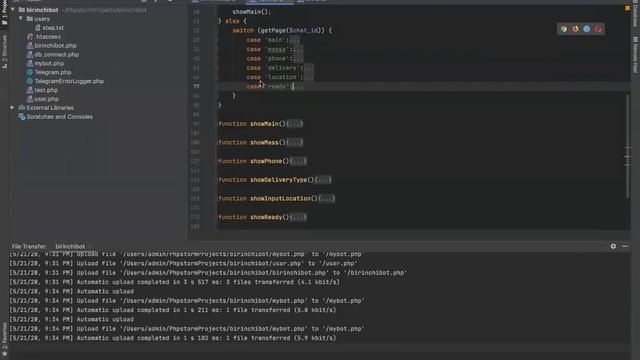Click log line 'completed in 1 s 182 ms'
Screen dimensions: 640x360
[173, 338]
